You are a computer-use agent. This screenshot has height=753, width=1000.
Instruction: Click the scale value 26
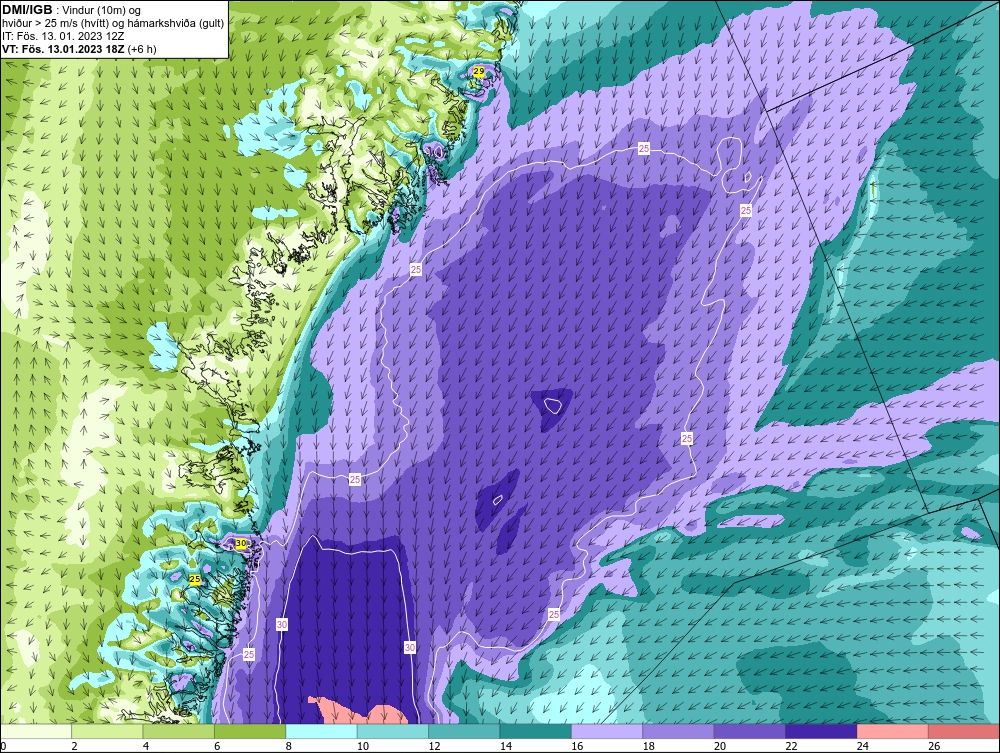pyautogui.click(x=934, y=746)
